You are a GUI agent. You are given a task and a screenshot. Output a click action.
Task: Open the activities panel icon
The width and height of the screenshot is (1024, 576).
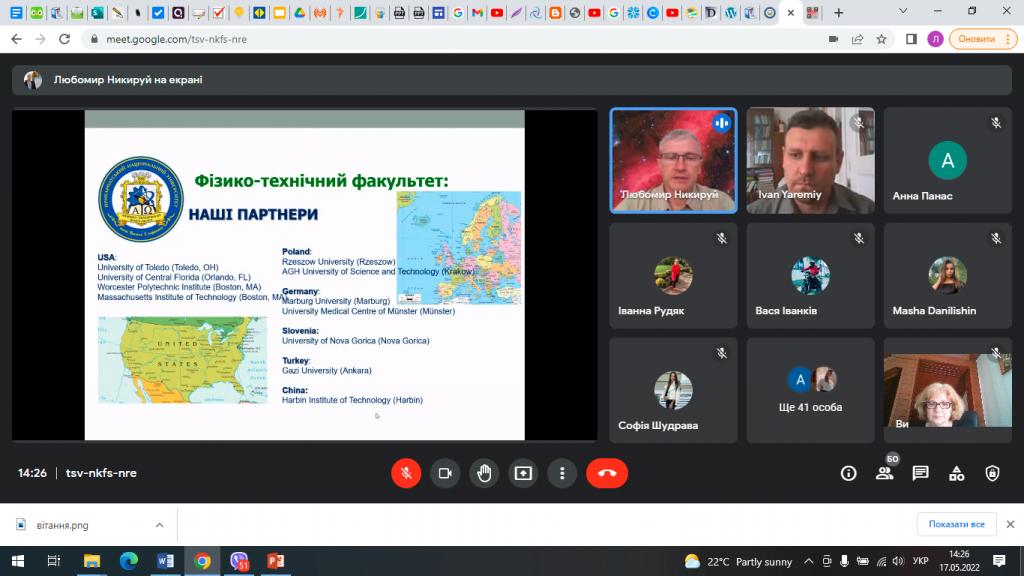click(x=956, y=473)
